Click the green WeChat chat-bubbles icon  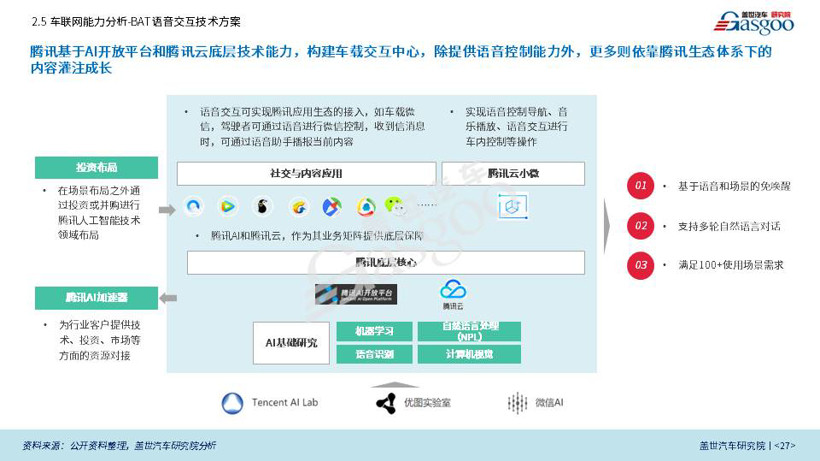pyautogui.click(x=395, y=205)
